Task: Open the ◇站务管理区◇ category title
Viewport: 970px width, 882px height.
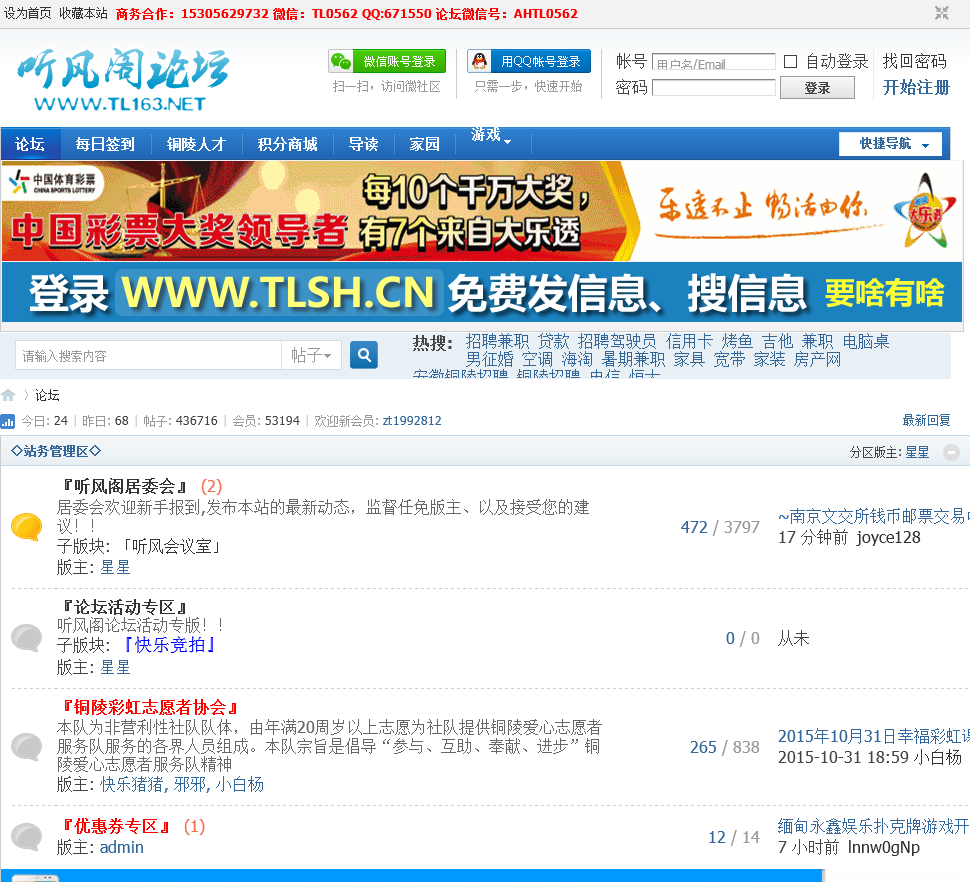Action: tap(56, 452)
